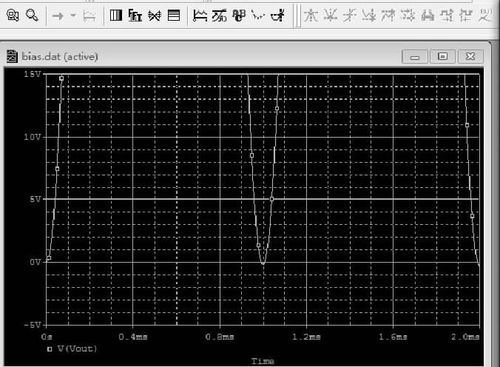Select the Text Label tool
Viewport: 500px width, 367px height.
[239, 15]
